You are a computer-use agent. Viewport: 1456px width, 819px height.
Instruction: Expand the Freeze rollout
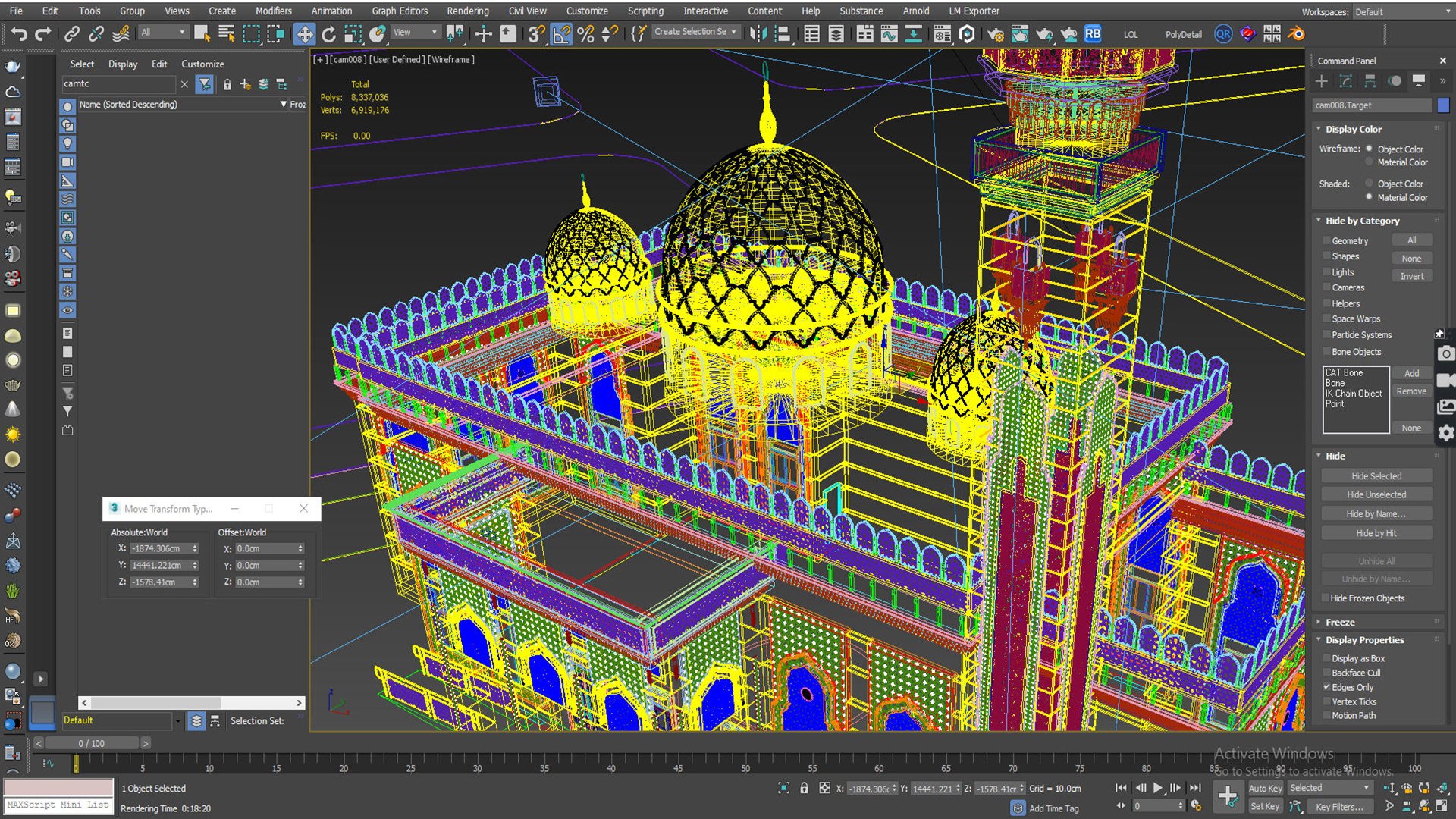coord(1339,622)
